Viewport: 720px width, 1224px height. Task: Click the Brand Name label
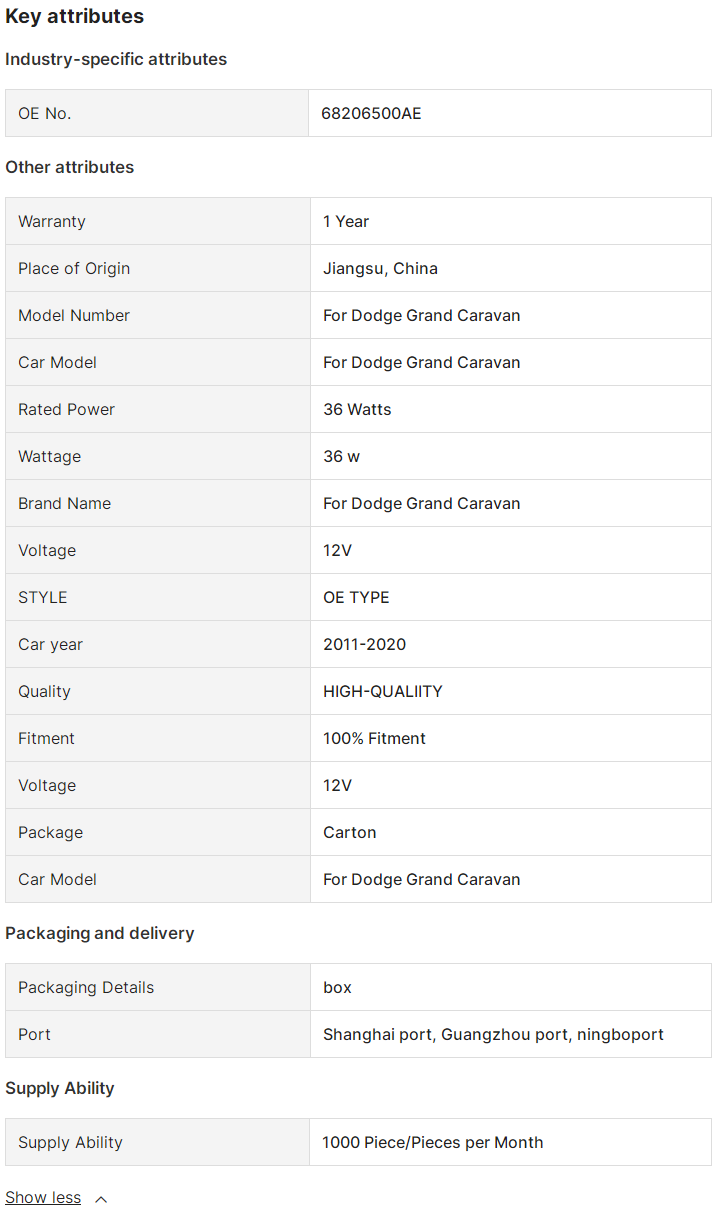click(64, 503)
